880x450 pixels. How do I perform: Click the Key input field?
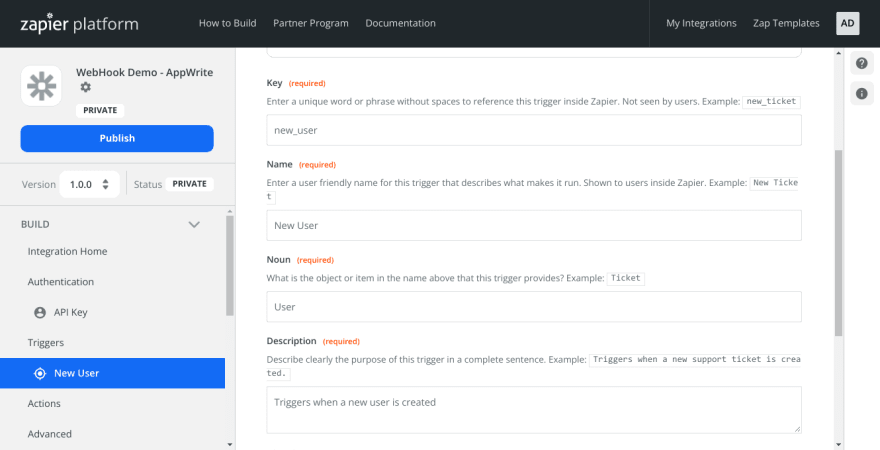point(534,130)
